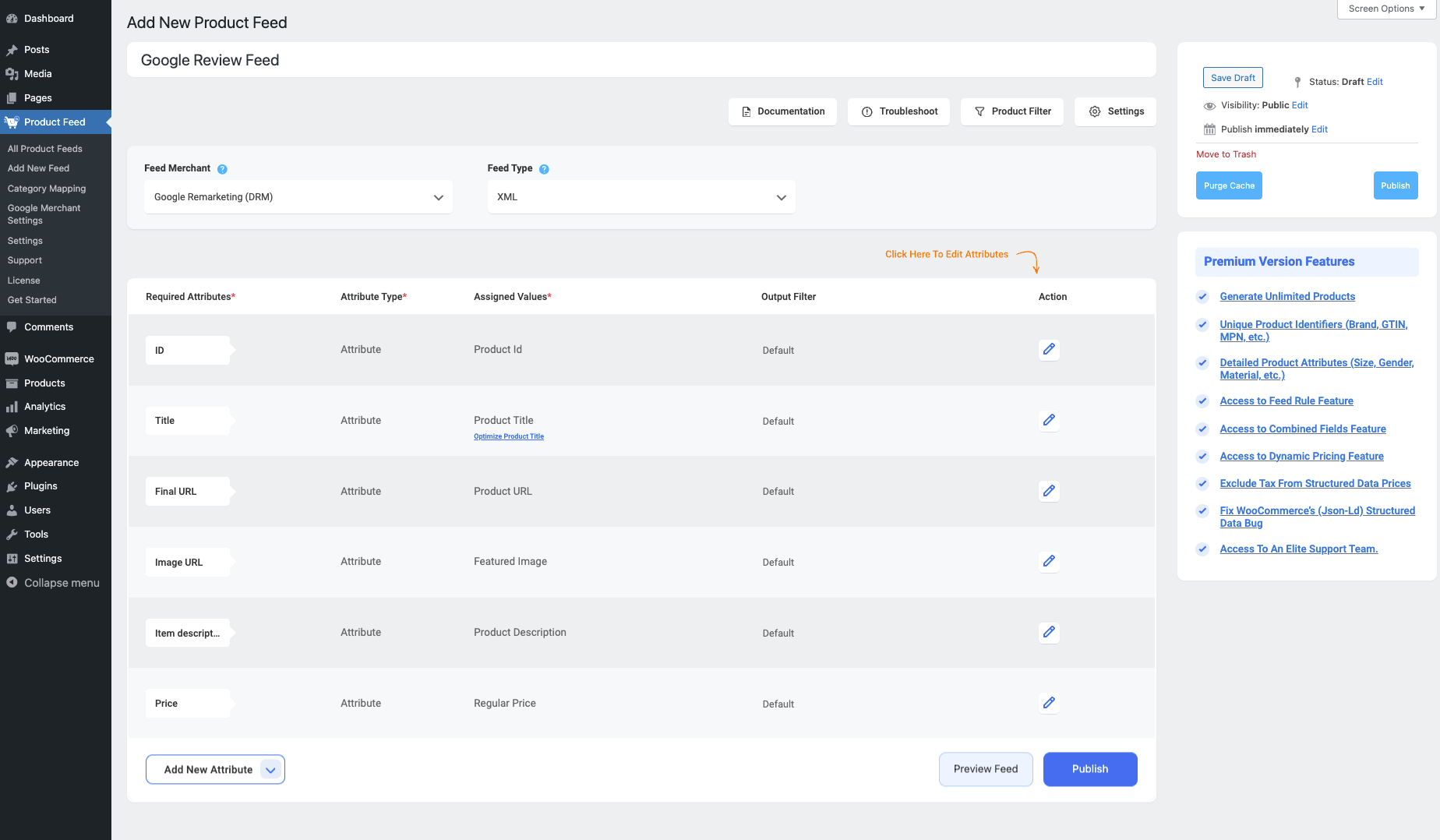Click the Users person icon

12,510
